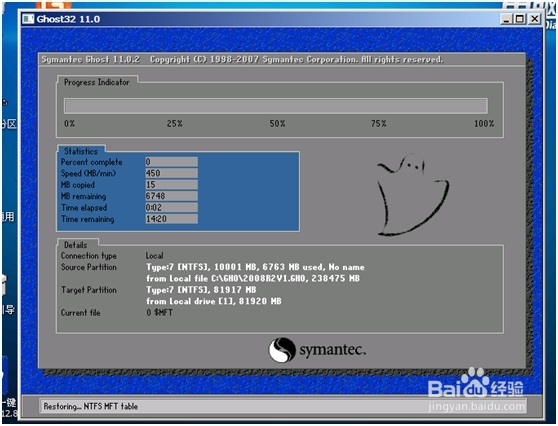Select the Time elapsed value 0:02
Viewport: 558px width, 426px height.
coord(171,207)
